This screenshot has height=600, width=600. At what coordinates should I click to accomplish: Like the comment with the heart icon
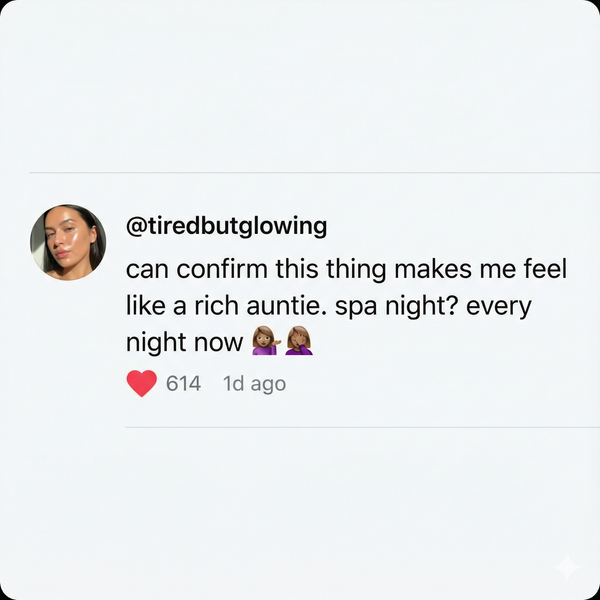click(x=144, y=383)
